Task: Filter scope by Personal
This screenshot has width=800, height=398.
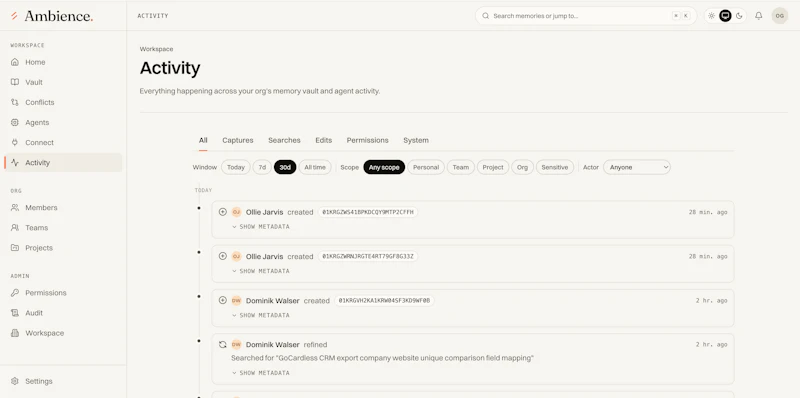Action: point(426,167)
